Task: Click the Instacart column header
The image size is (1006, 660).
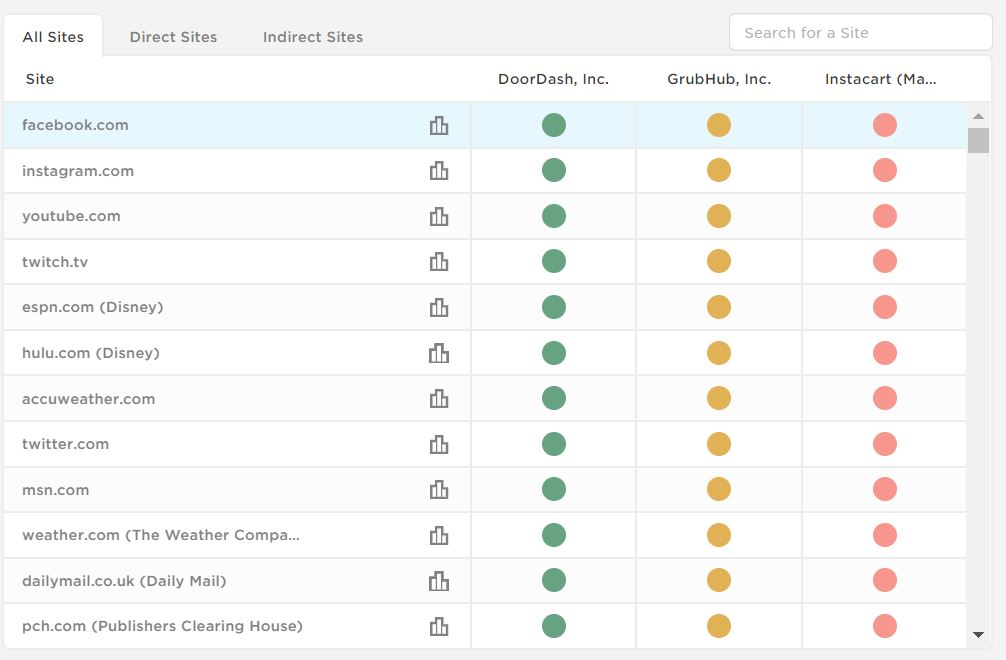Action: tap(880, 79)
